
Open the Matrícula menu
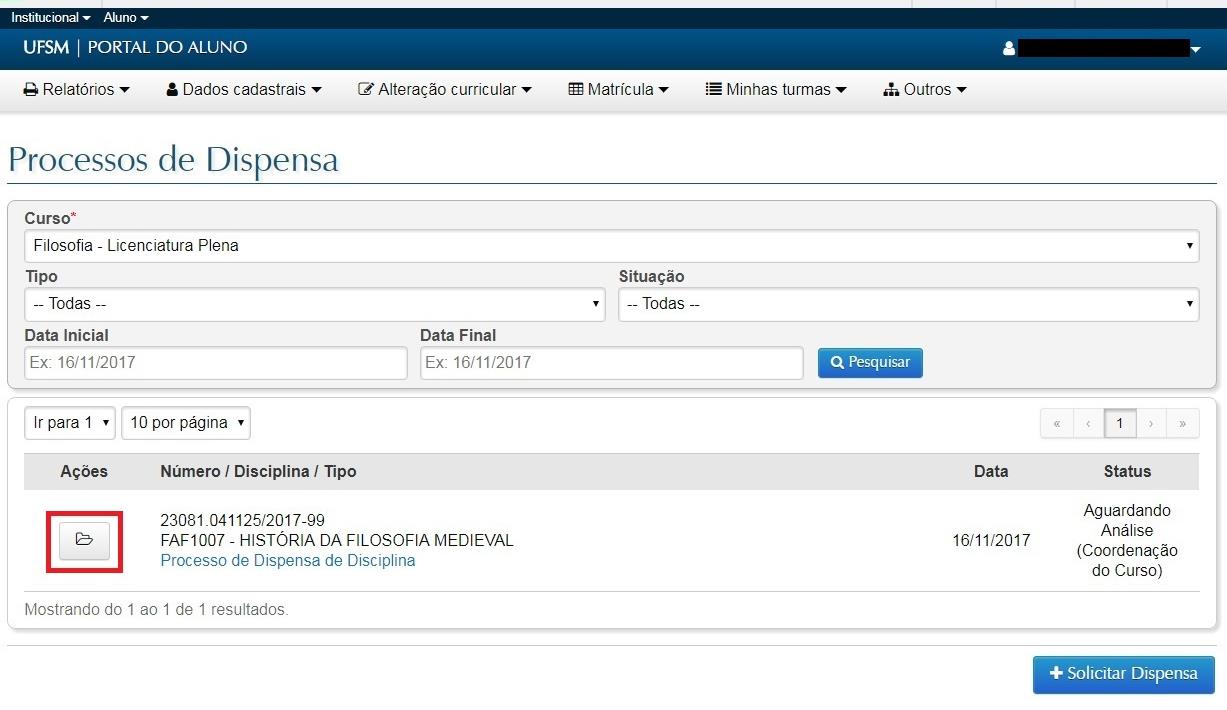coord(618,89)
